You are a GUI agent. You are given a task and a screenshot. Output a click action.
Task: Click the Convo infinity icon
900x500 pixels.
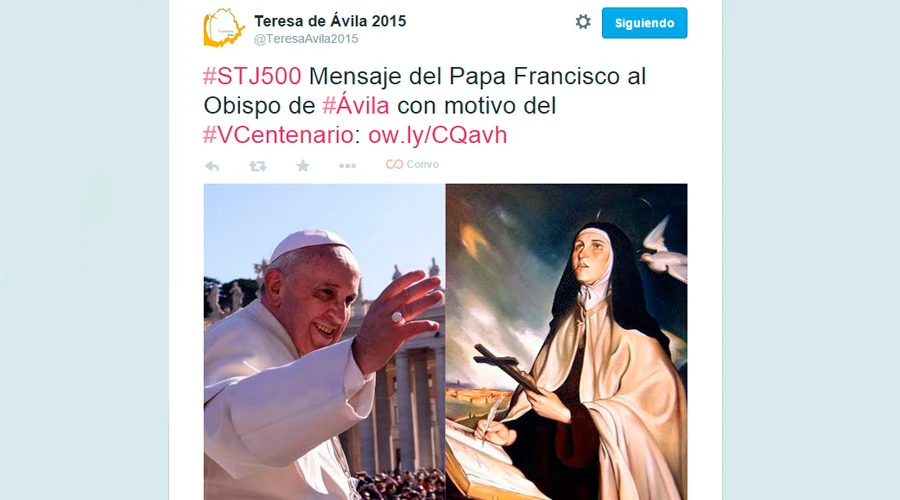[394, 165]
